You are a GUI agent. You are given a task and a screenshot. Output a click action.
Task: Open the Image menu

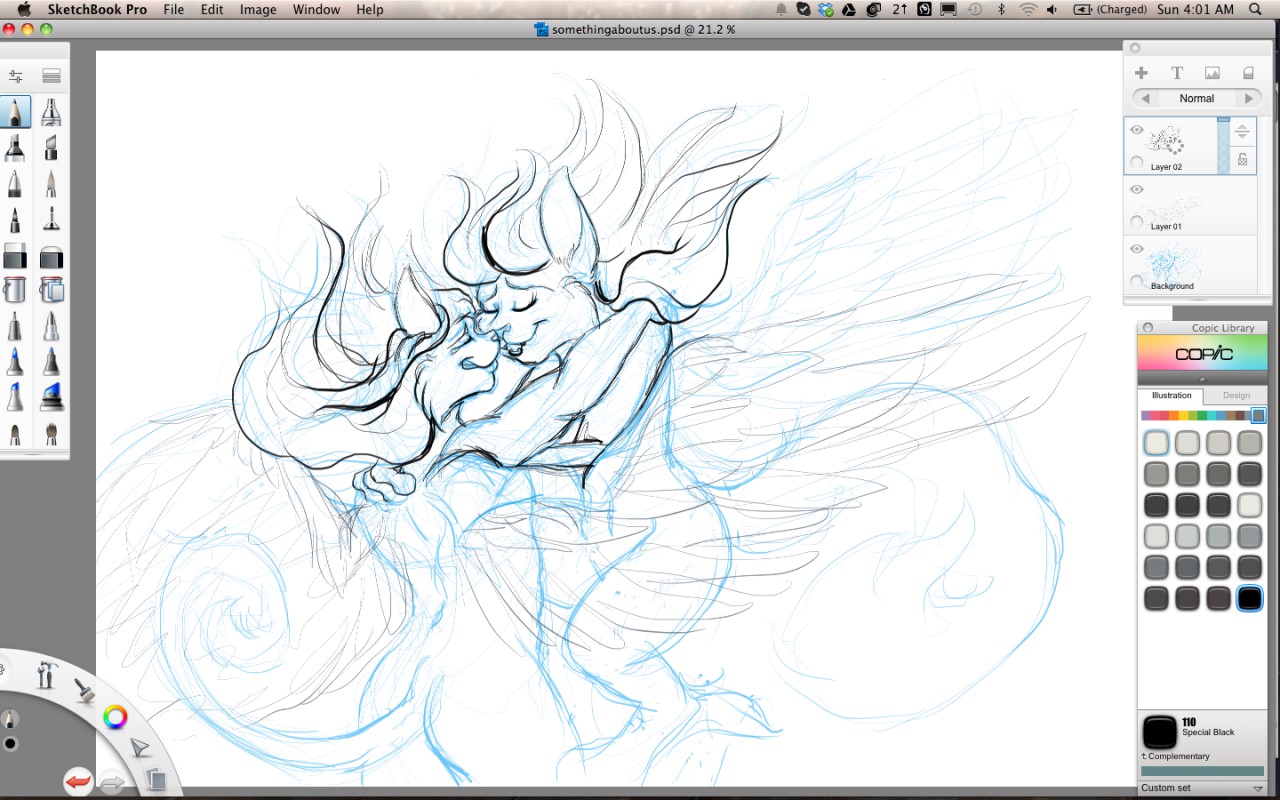pos(258,9)
